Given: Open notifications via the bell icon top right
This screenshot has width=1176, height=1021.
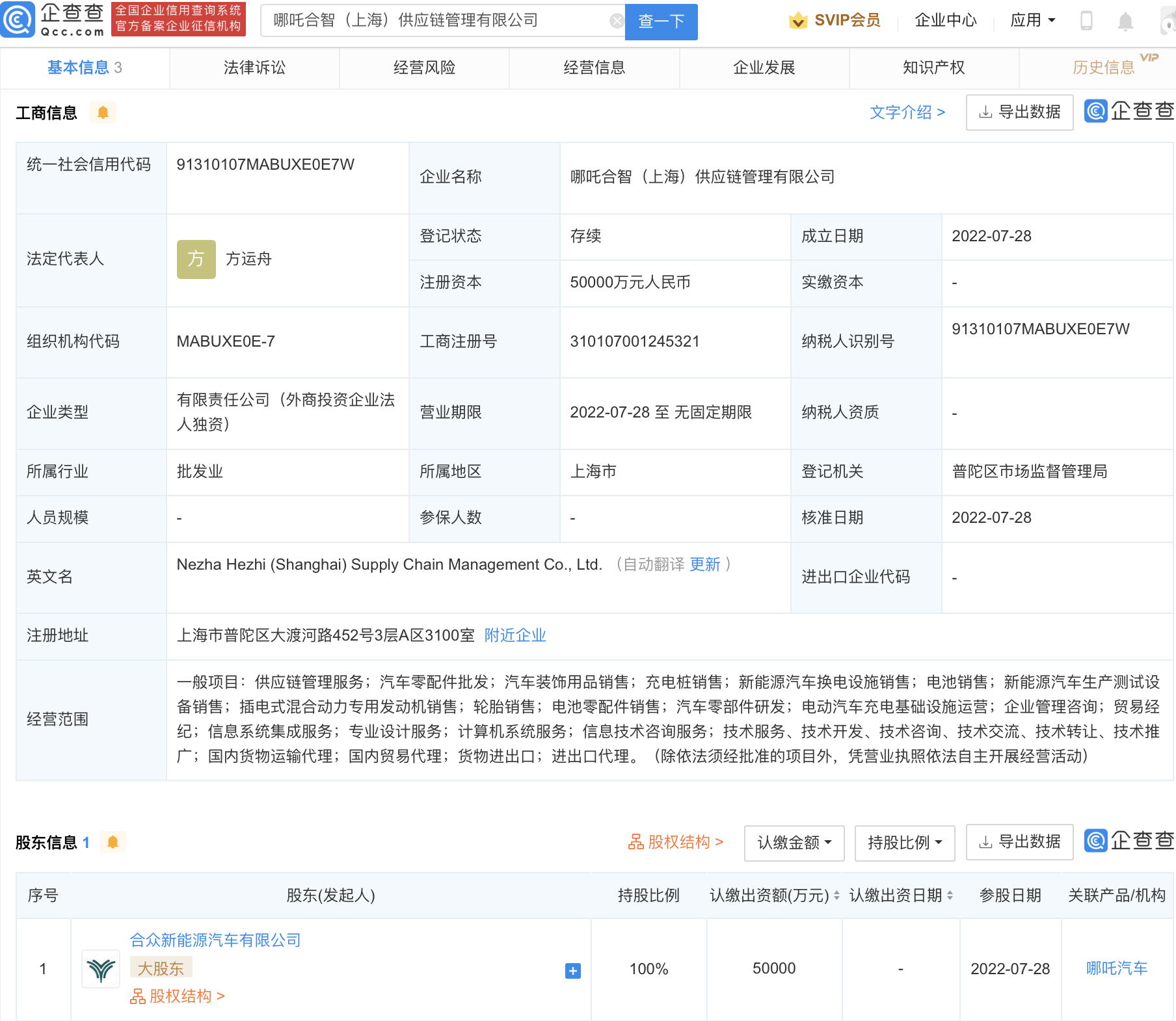Looking at the screenshot, I should click(x=1125, y=20).
